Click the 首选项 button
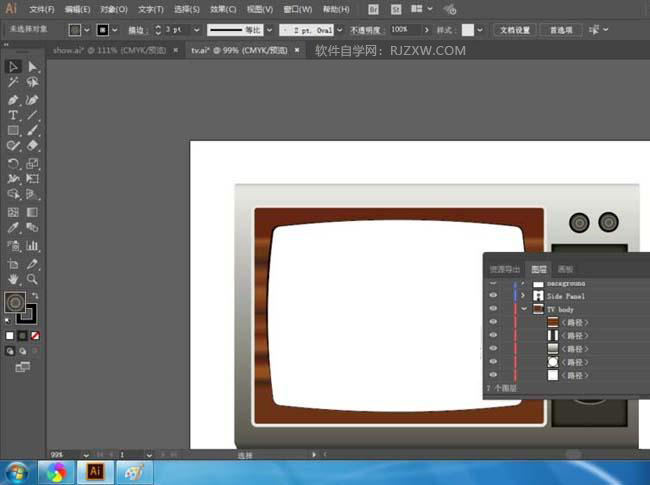The height and width of the screenshot is (485, 650). [560, 30]
